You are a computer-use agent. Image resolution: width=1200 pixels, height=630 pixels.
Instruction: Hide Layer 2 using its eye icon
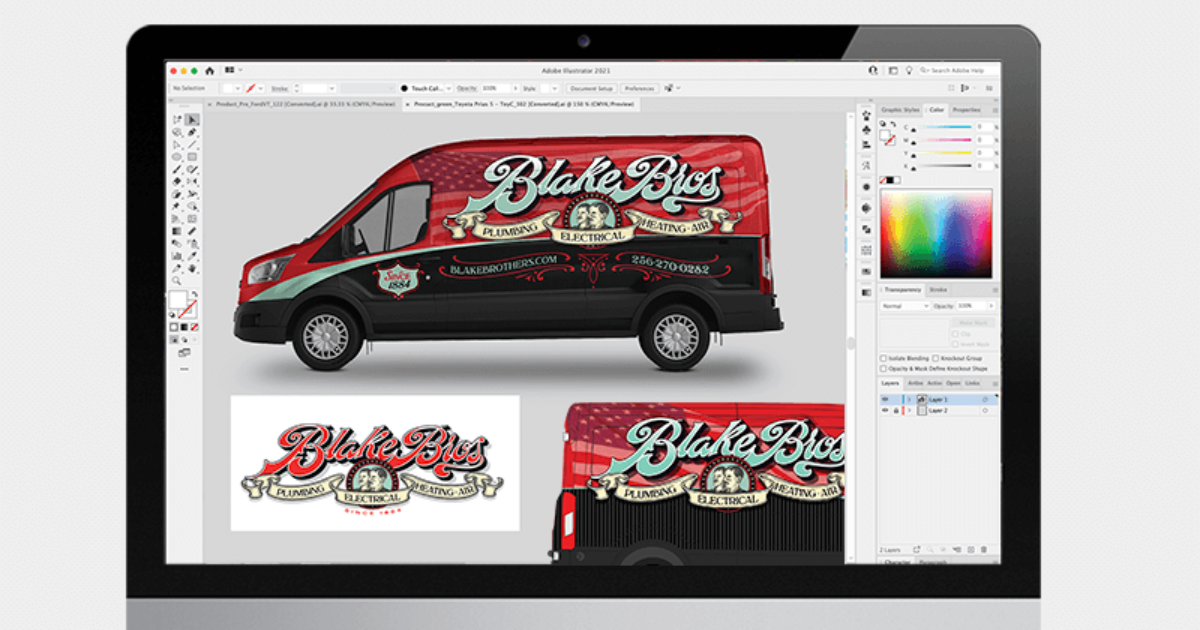(884, 411)
